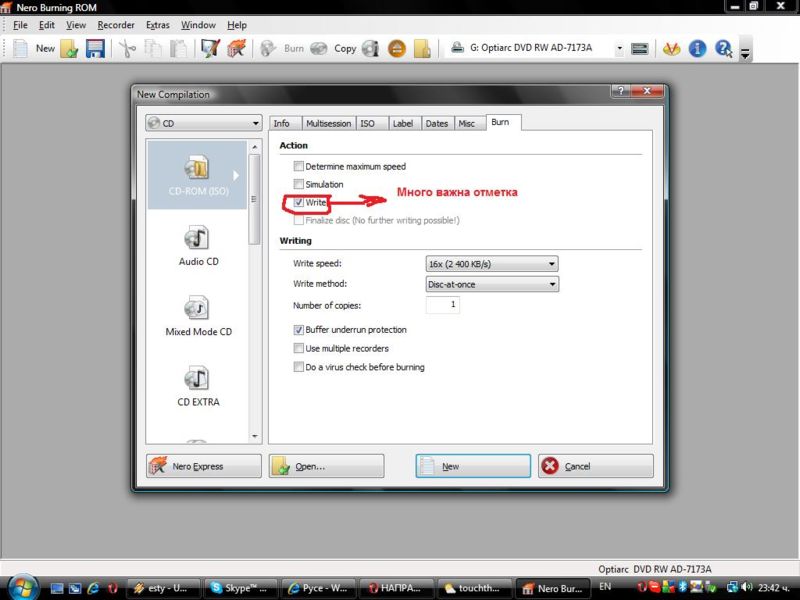
Task: Switch to the Multisession tab
Action: click(x=329, y=123)
